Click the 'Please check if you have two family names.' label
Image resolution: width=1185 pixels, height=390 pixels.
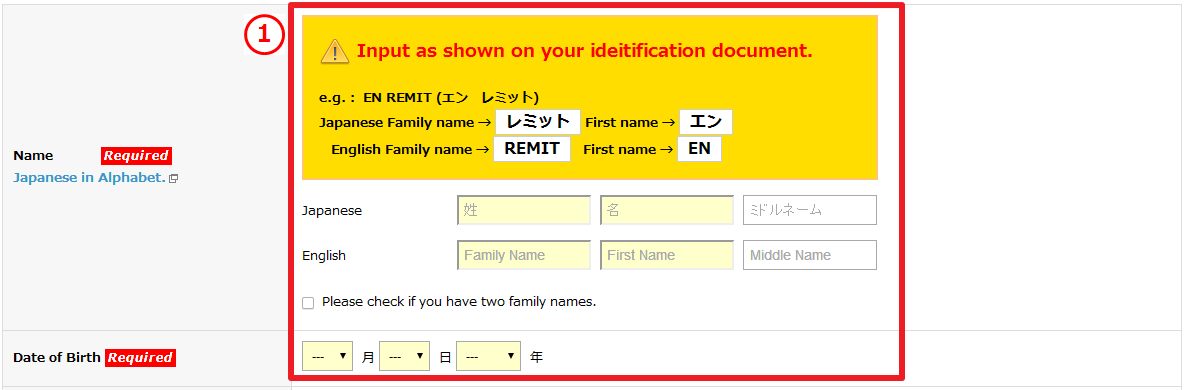coord(459,302)
